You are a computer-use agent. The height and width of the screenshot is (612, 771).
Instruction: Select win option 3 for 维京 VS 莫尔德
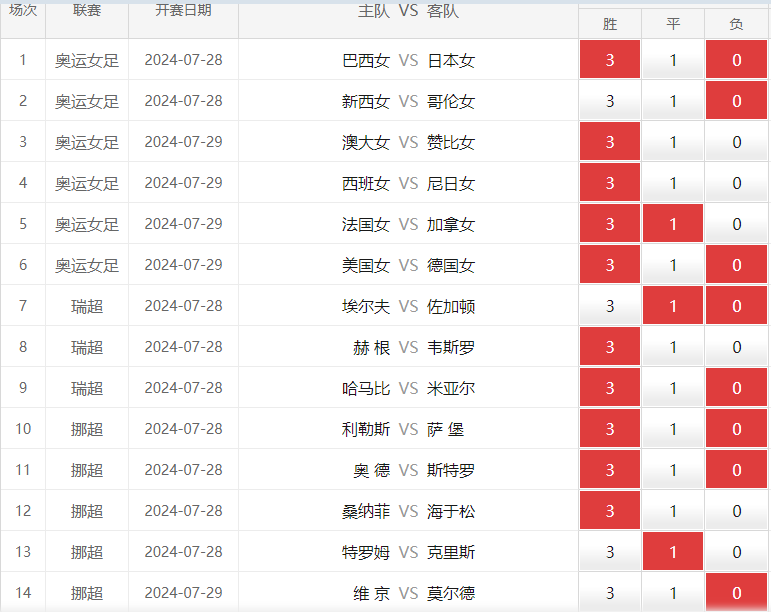(610, 592)
